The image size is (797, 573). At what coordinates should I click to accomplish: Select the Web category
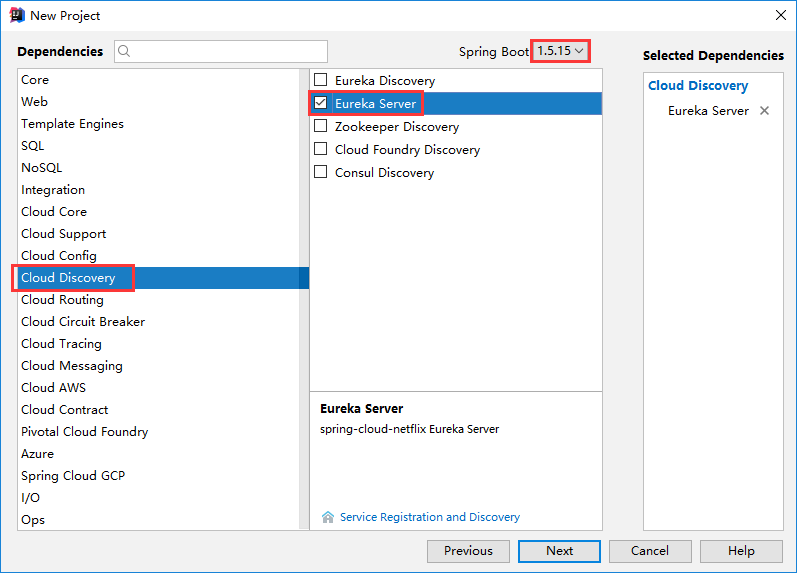coord(159,102)
